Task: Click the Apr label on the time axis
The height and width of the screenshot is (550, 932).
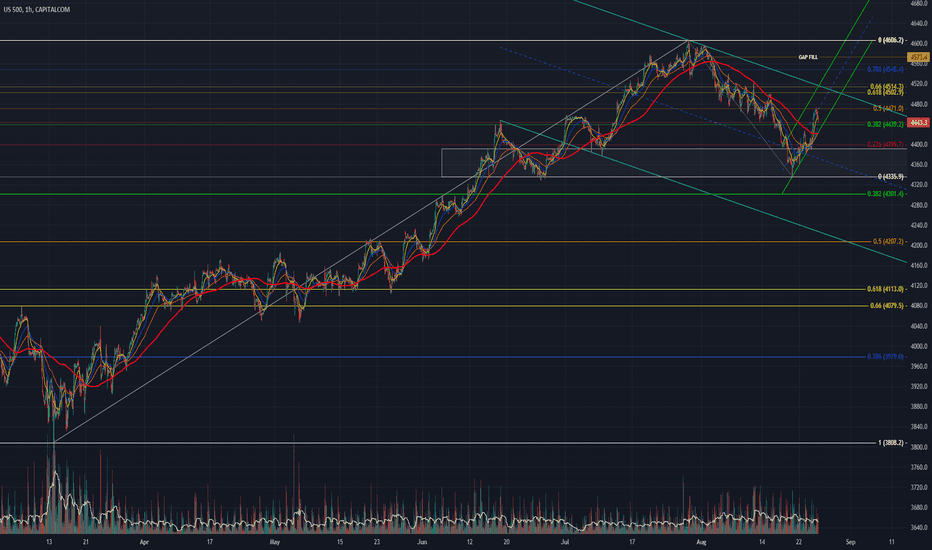Action: (x=143, y=542)
